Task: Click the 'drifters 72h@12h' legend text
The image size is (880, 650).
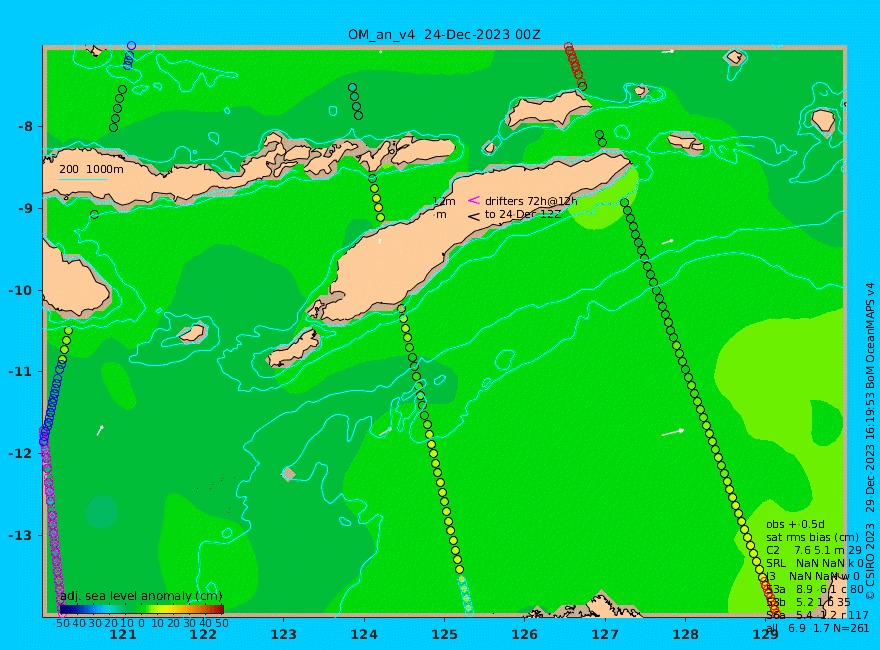Action: [531, 201]
